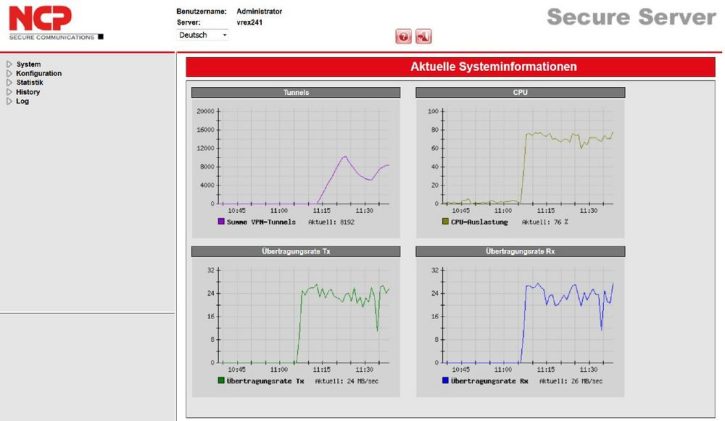Open the Deutsch language dropdown
This screenshot has width=725, height=421.
click(x=203, y=35)
